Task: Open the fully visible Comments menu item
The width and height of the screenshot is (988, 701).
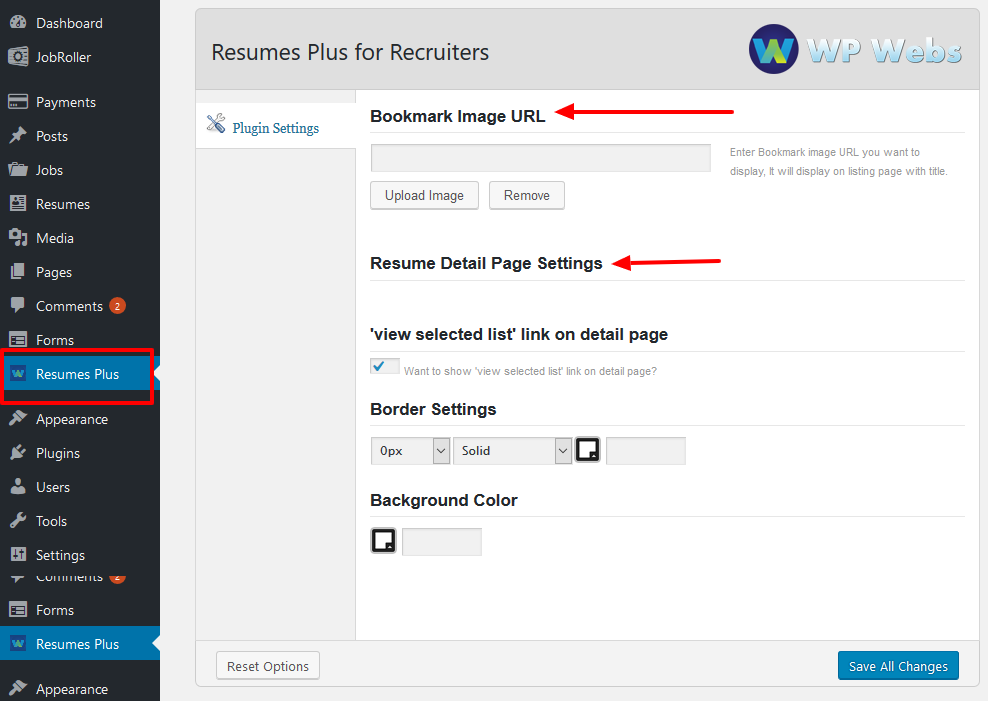Action: click(x=80, y=306)
